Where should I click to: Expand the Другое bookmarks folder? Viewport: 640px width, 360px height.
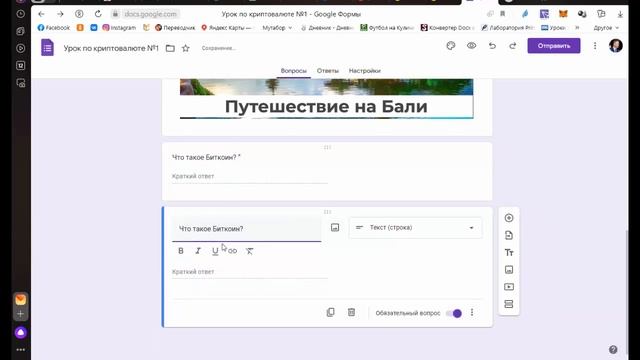[x=606, y=28]
